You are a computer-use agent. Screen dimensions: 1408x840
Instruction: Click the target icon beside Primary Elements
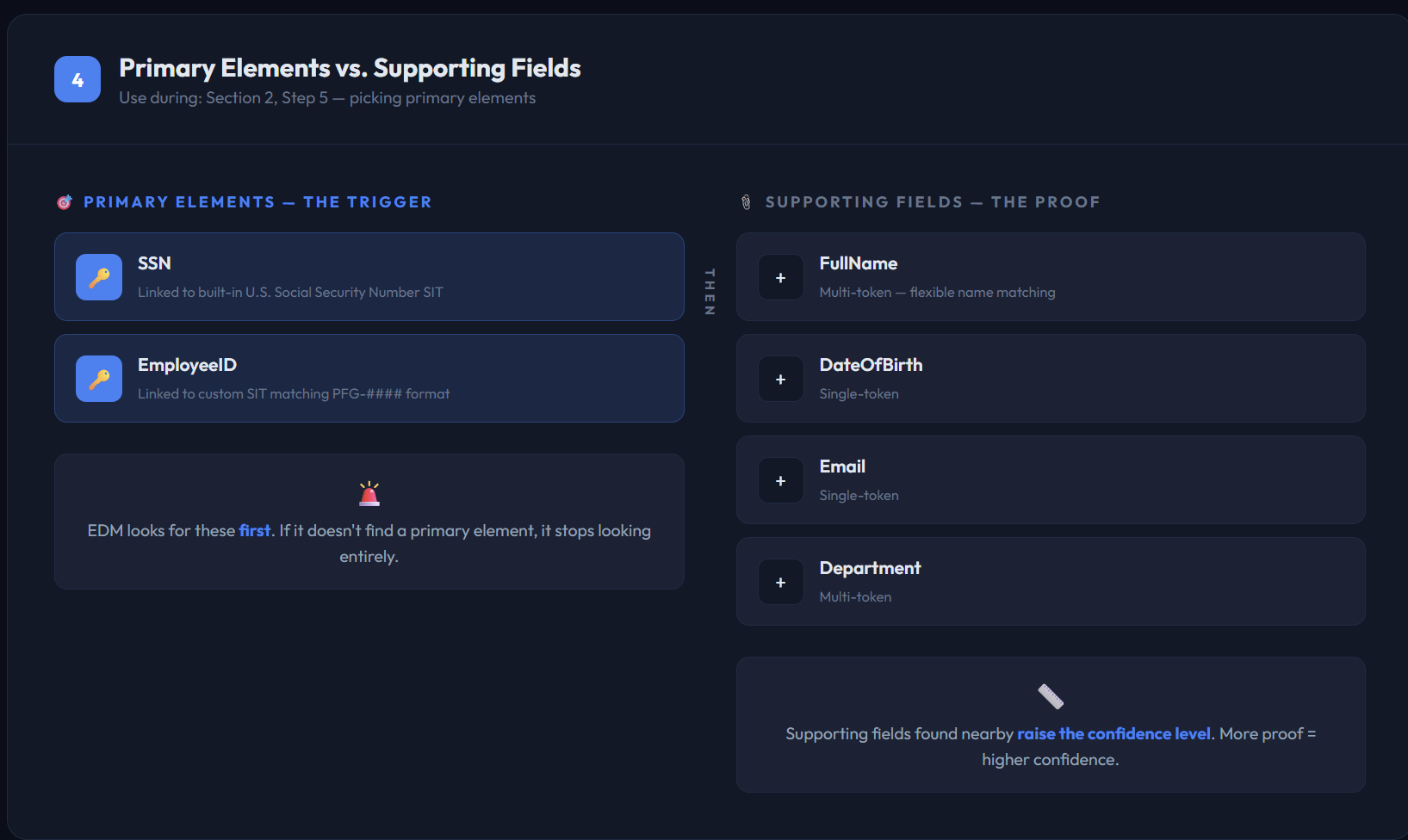coord(65,202)
